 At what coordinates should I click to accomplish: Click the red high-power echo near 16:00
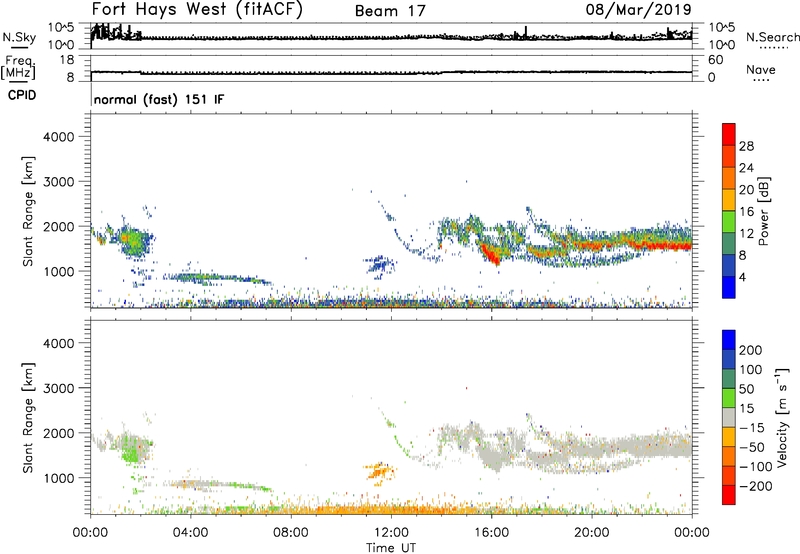(490, 254)
